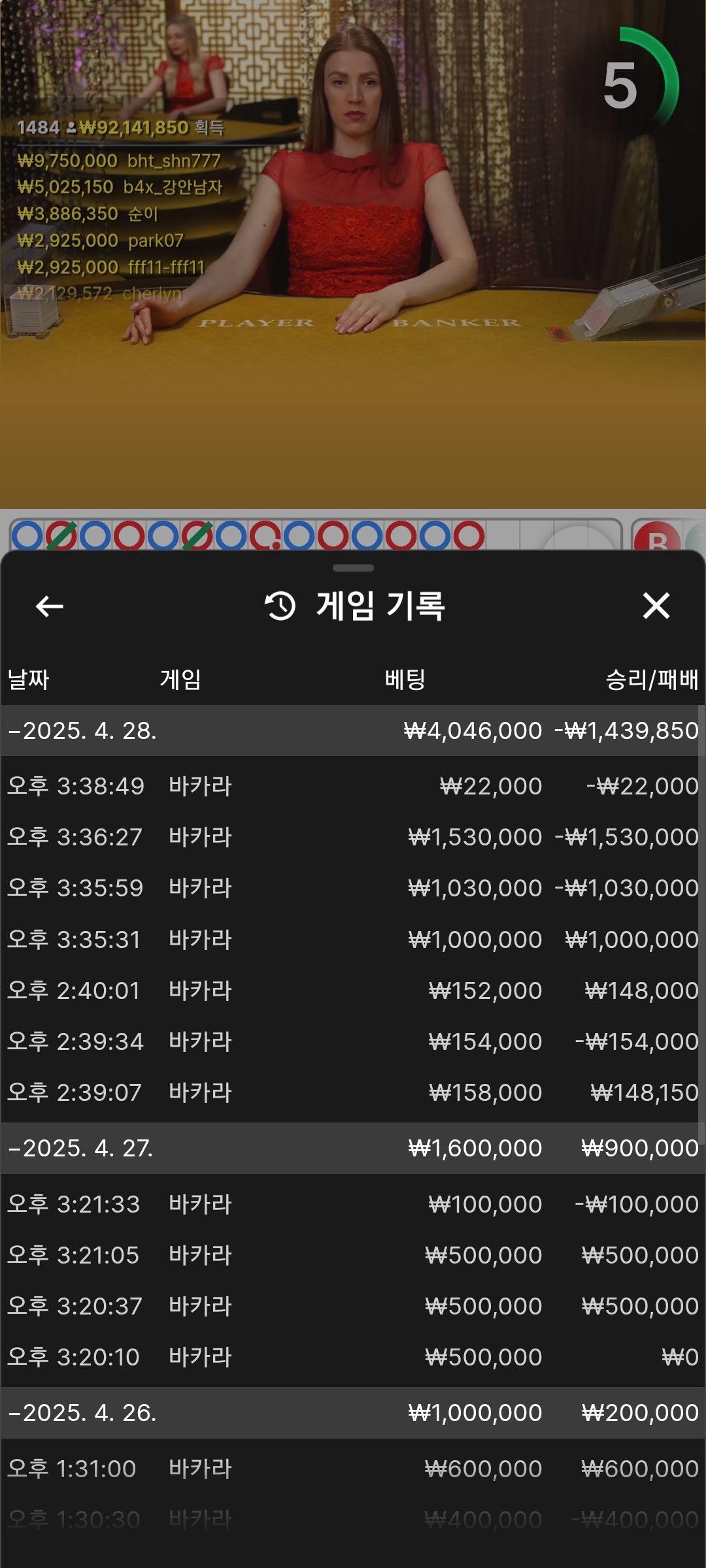
Task: Tap winner entry fff11-fff11
Action: (111, 267)
